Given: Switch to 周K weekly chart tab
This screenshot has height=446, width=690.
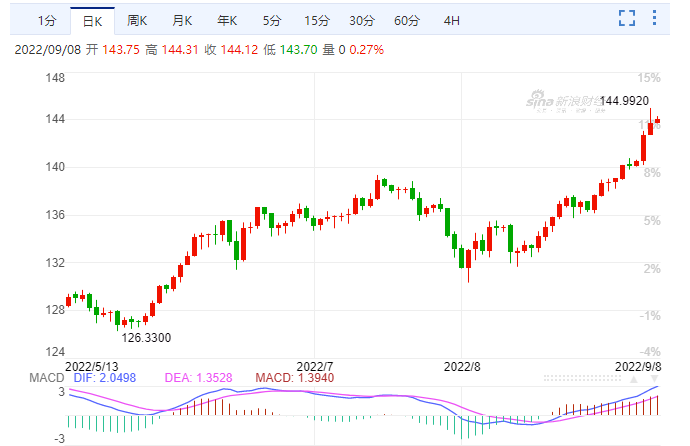Looking at the screenshot, I should click(x=138, y=20).
